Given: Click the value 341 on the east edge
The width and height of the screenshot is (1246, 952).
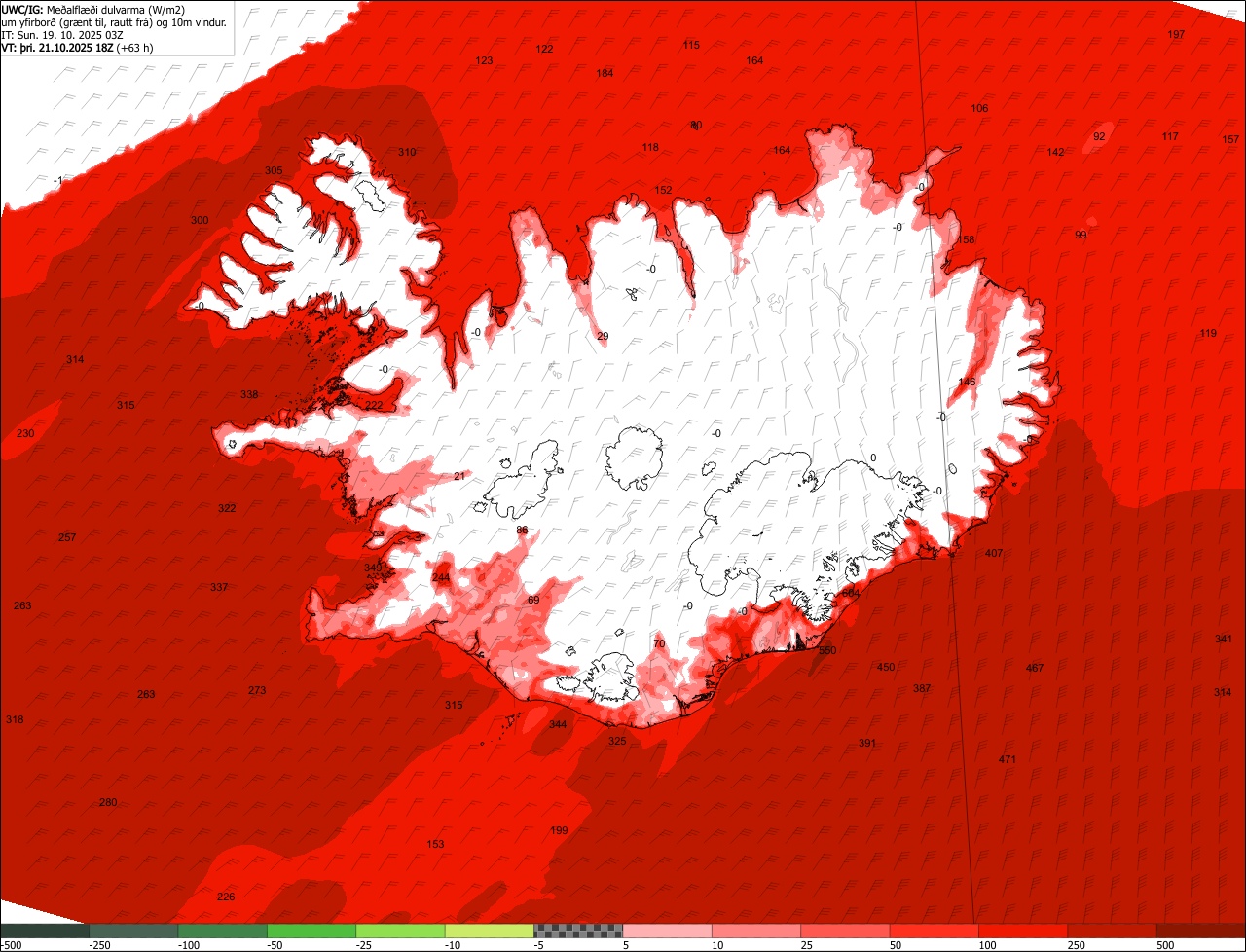Looking at the screenshot, I should coord(1224,639).
